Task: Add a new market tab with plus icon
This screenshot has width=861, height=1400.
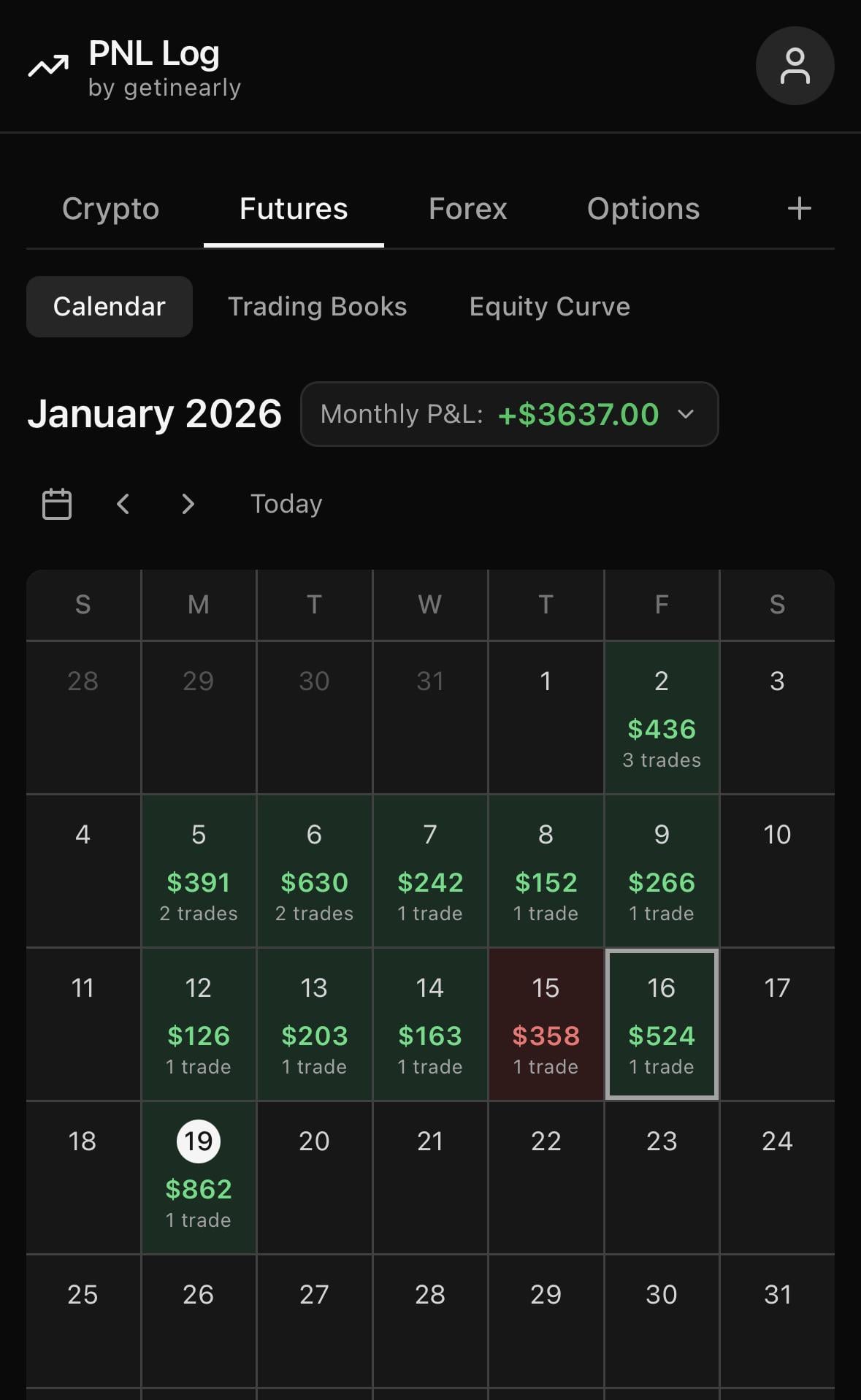Action: tap(799, 209)
